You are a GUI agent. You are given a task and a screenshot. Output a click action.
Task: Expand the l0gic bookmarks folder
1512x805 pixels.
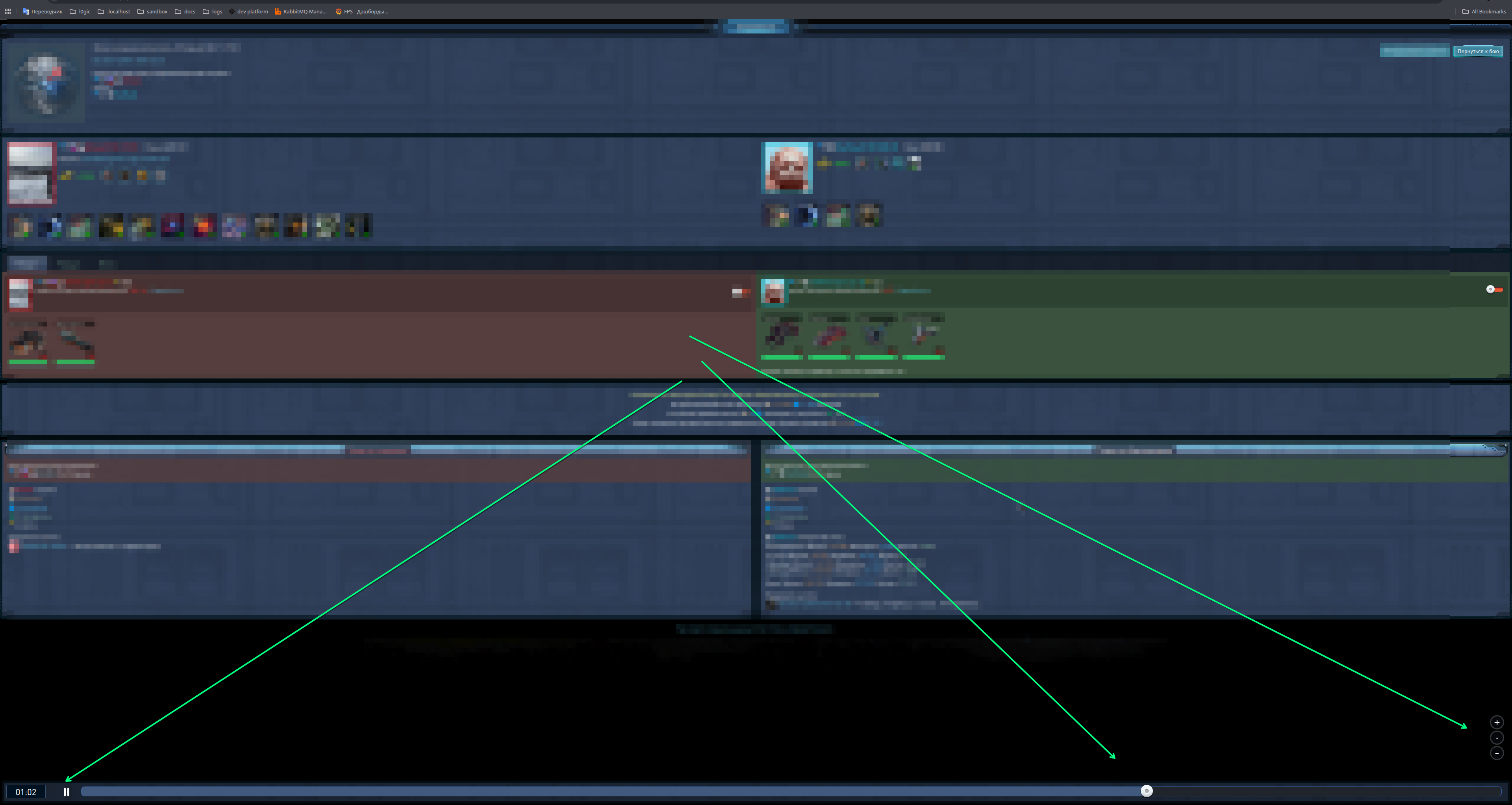pyautogui.click(x=80, y=11)
